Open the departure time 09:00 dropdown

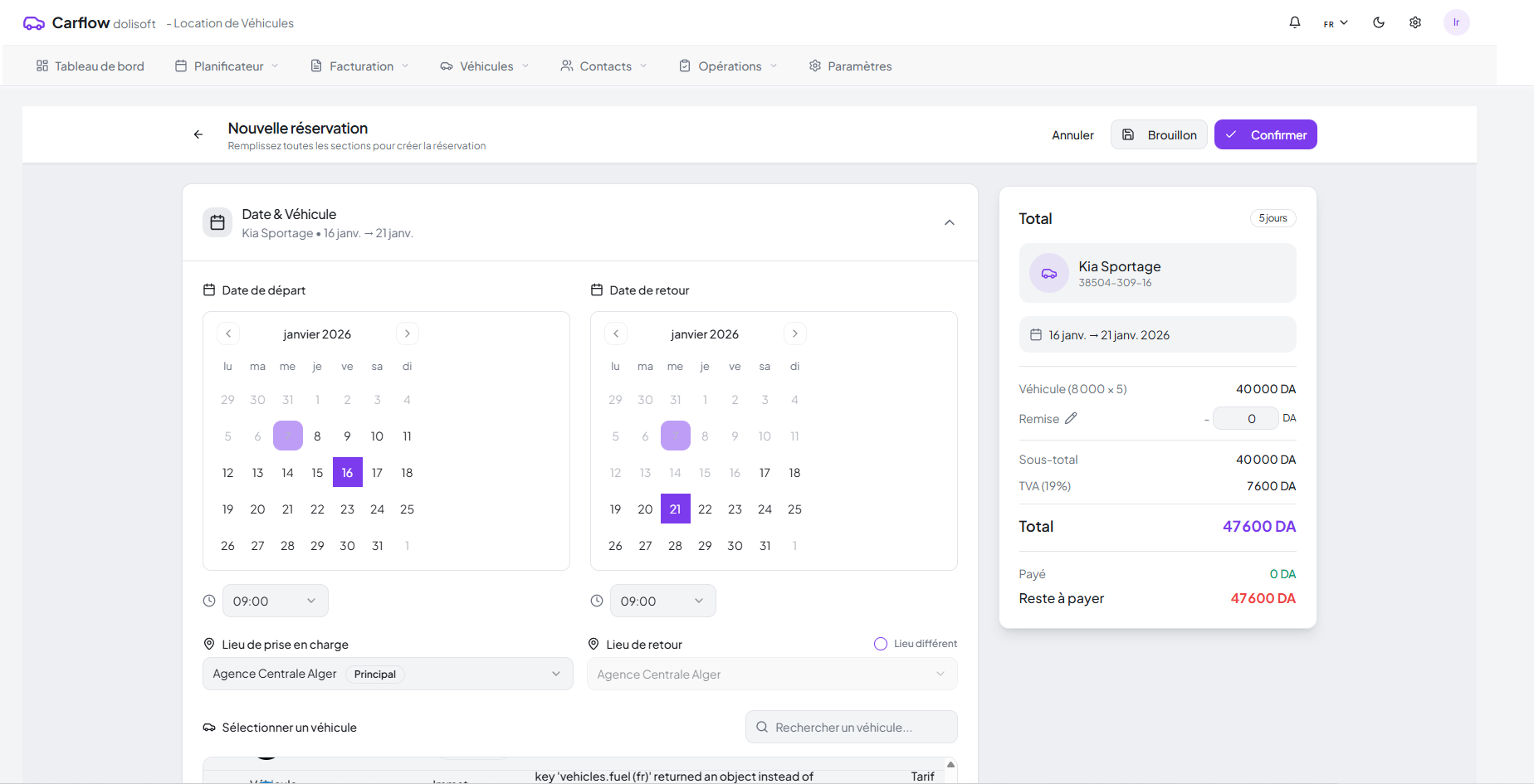point(275,601)
